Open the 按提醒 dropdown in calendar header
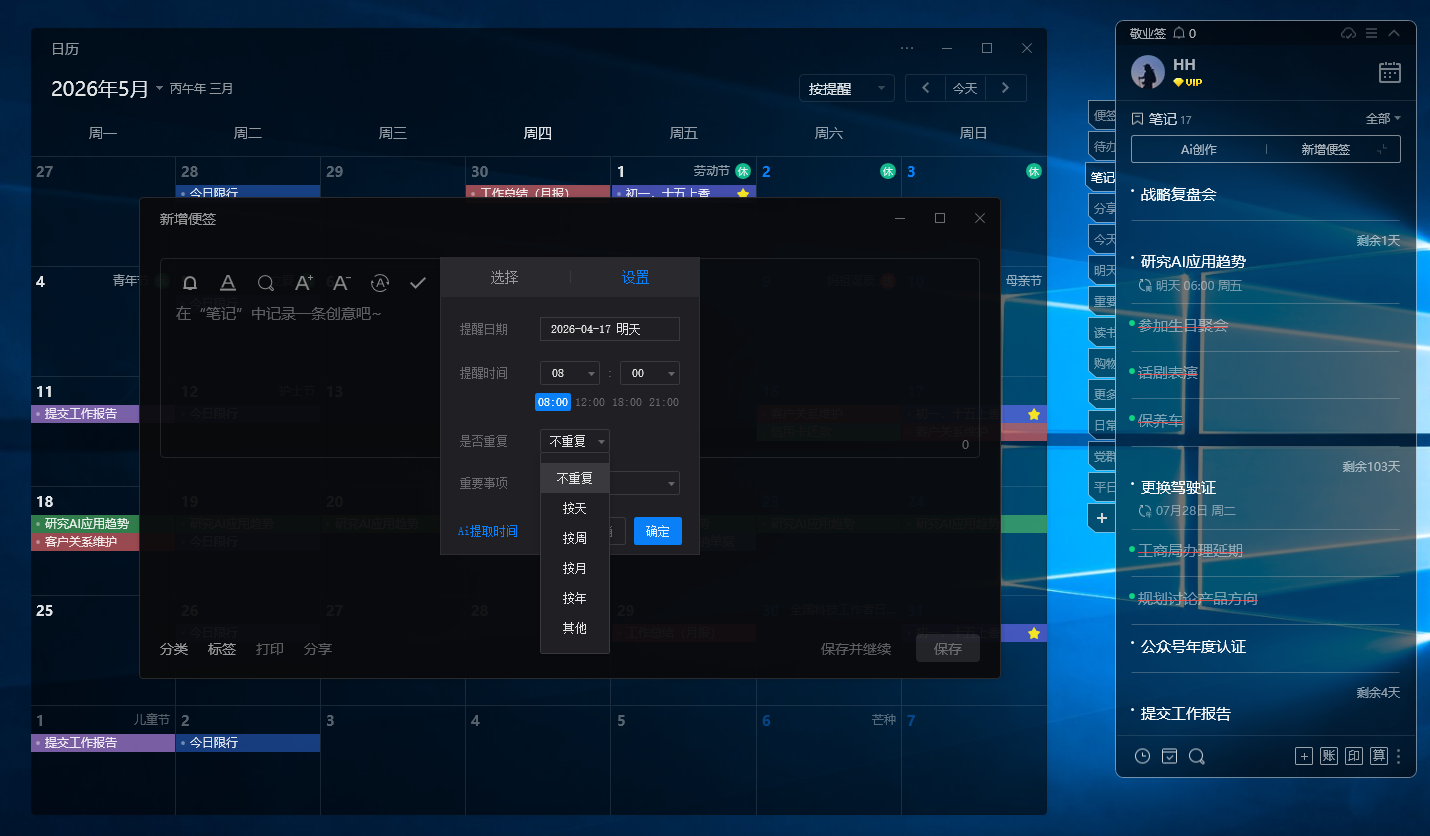The width and height of the screenshot is (1430, 836). (x=847, y=88)
